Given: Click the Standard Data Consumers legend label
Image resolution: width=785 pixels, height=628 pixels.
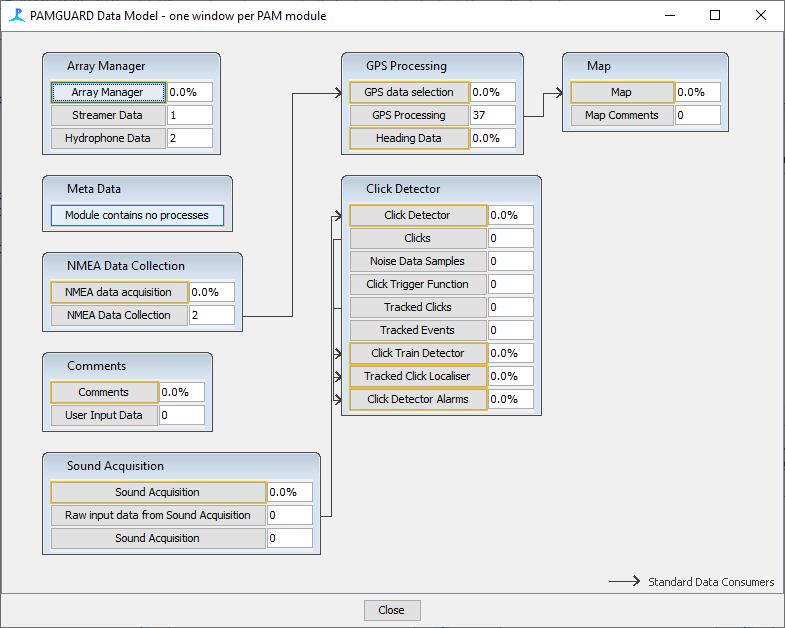Looking at the screenshot, I should [x=711, y=582].
